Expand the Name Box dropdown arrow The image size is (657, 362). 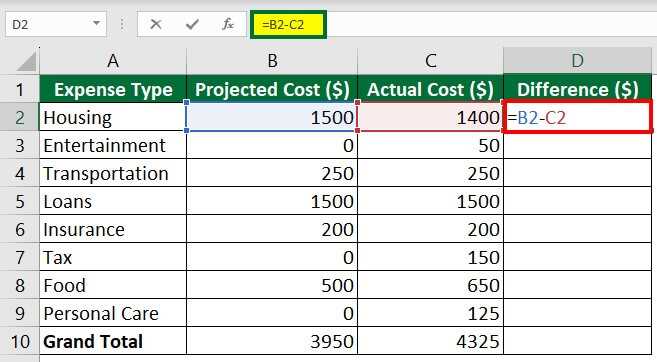[96, 24]
